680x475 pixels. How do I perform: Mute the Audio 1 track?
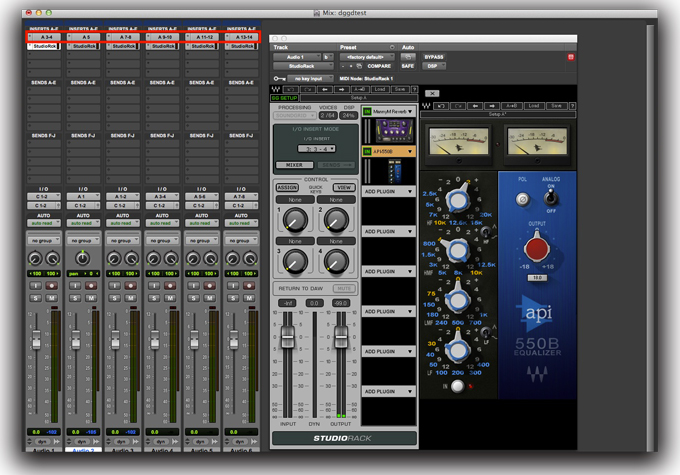(x=52, y=298)
